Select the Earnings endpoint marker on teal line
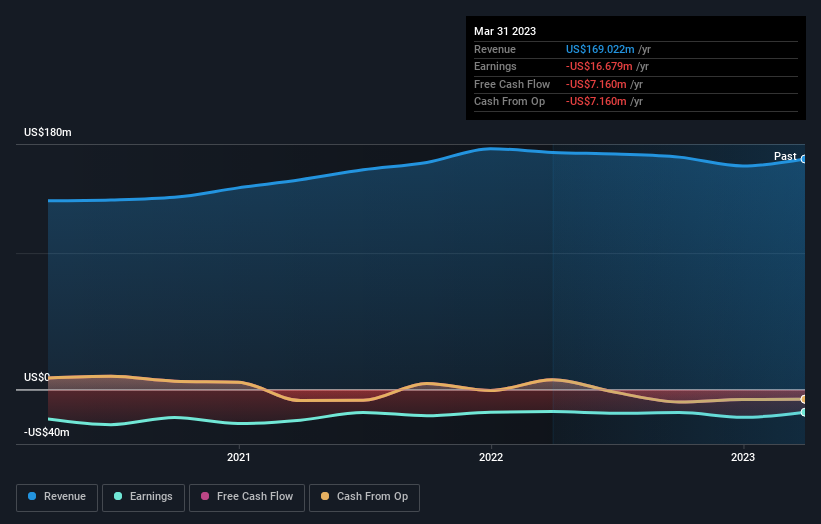Screen dimensions: 821x524 tap(804, 412)
